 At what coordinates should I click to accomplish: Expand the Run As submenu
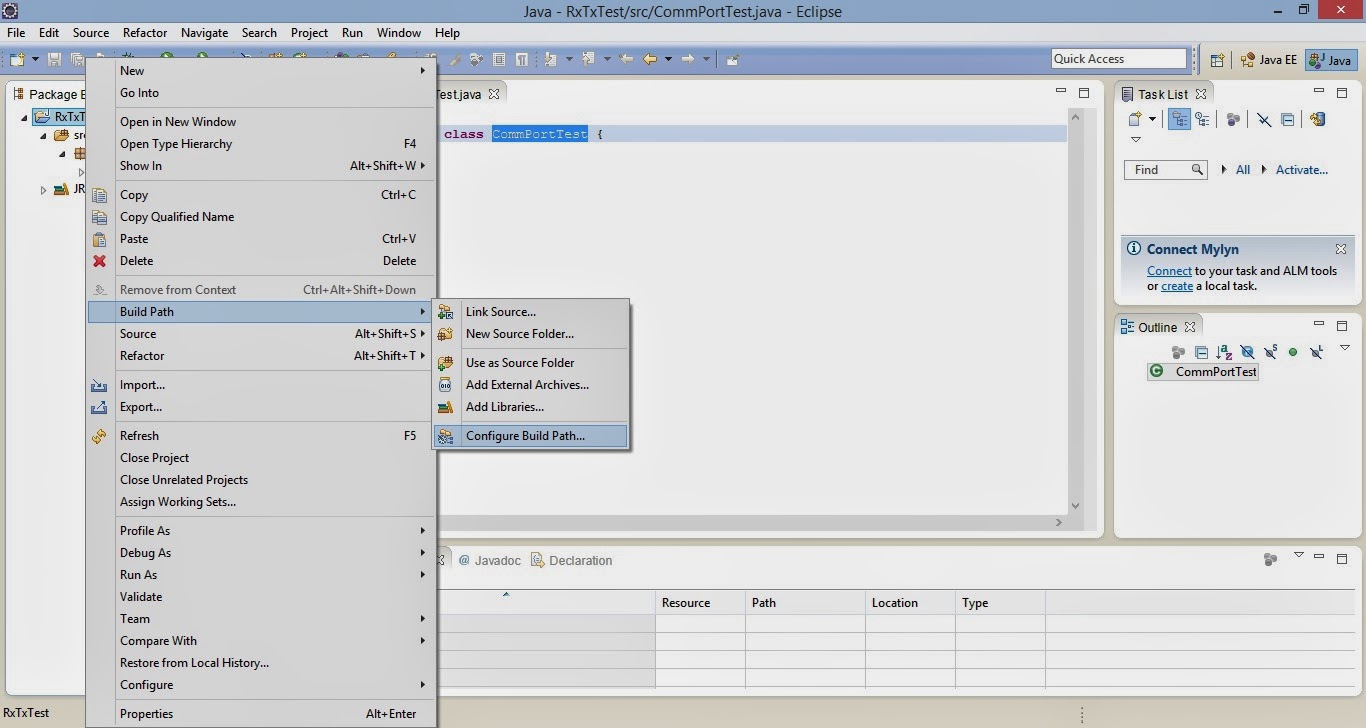pyautogui.click(x=261, y=575)
